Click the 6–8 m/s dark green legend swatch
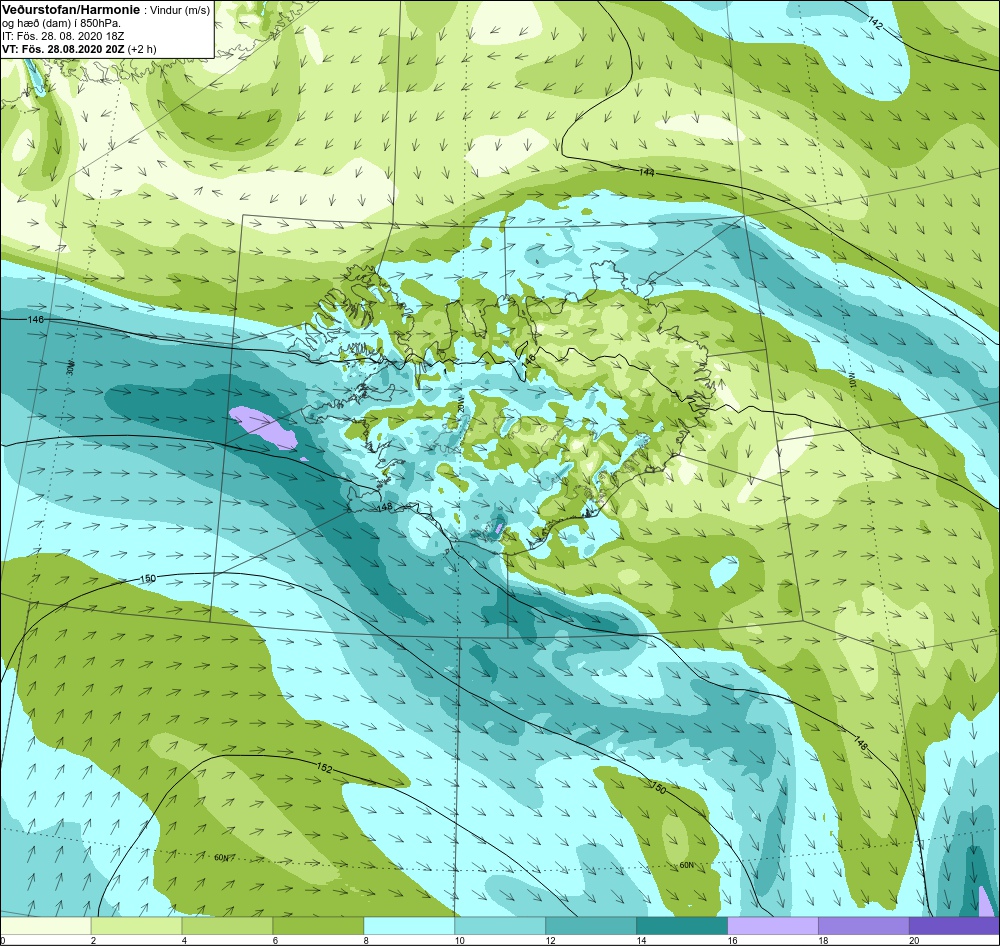 click(318, 926)
